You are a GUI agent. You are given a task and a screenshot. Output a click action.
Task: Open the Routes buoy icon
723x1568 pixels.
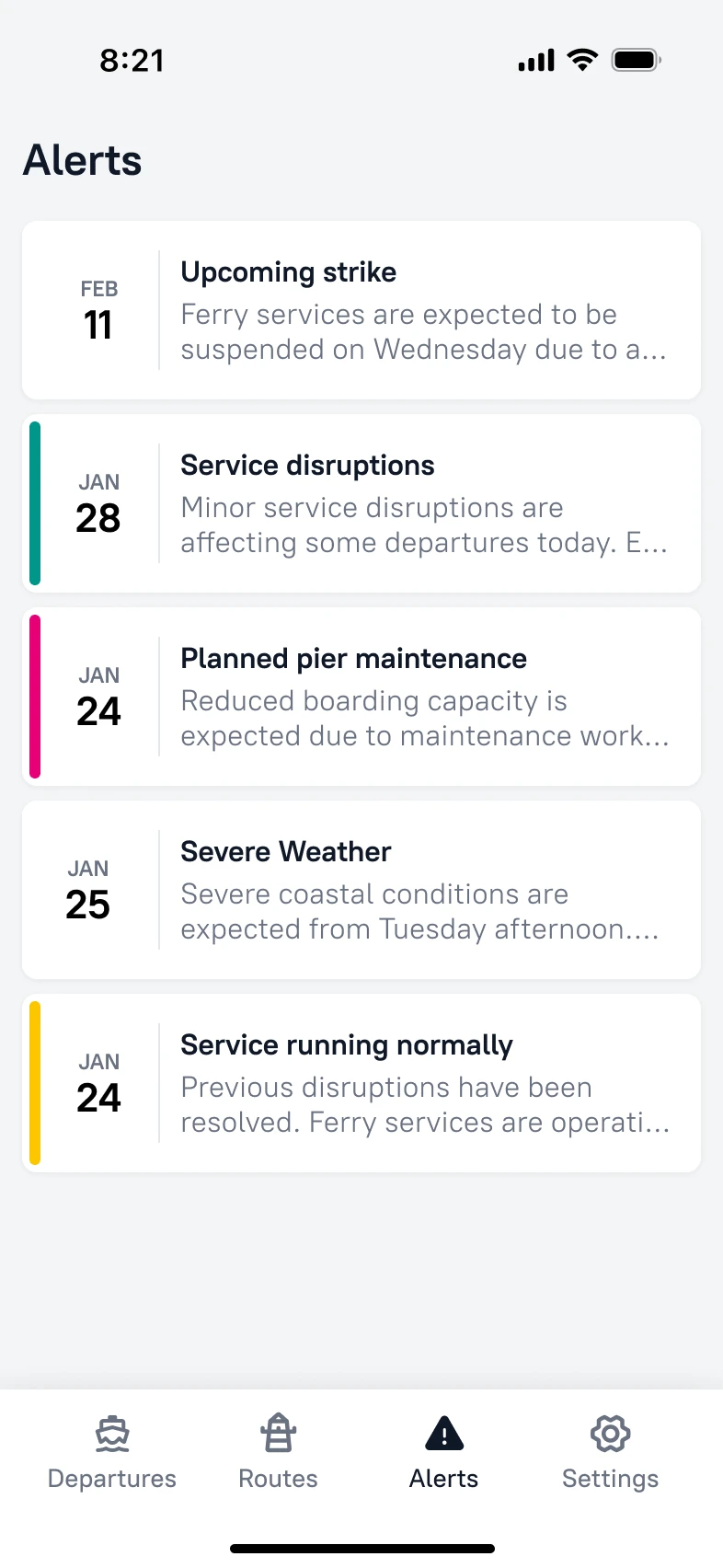pos(278,1433)
